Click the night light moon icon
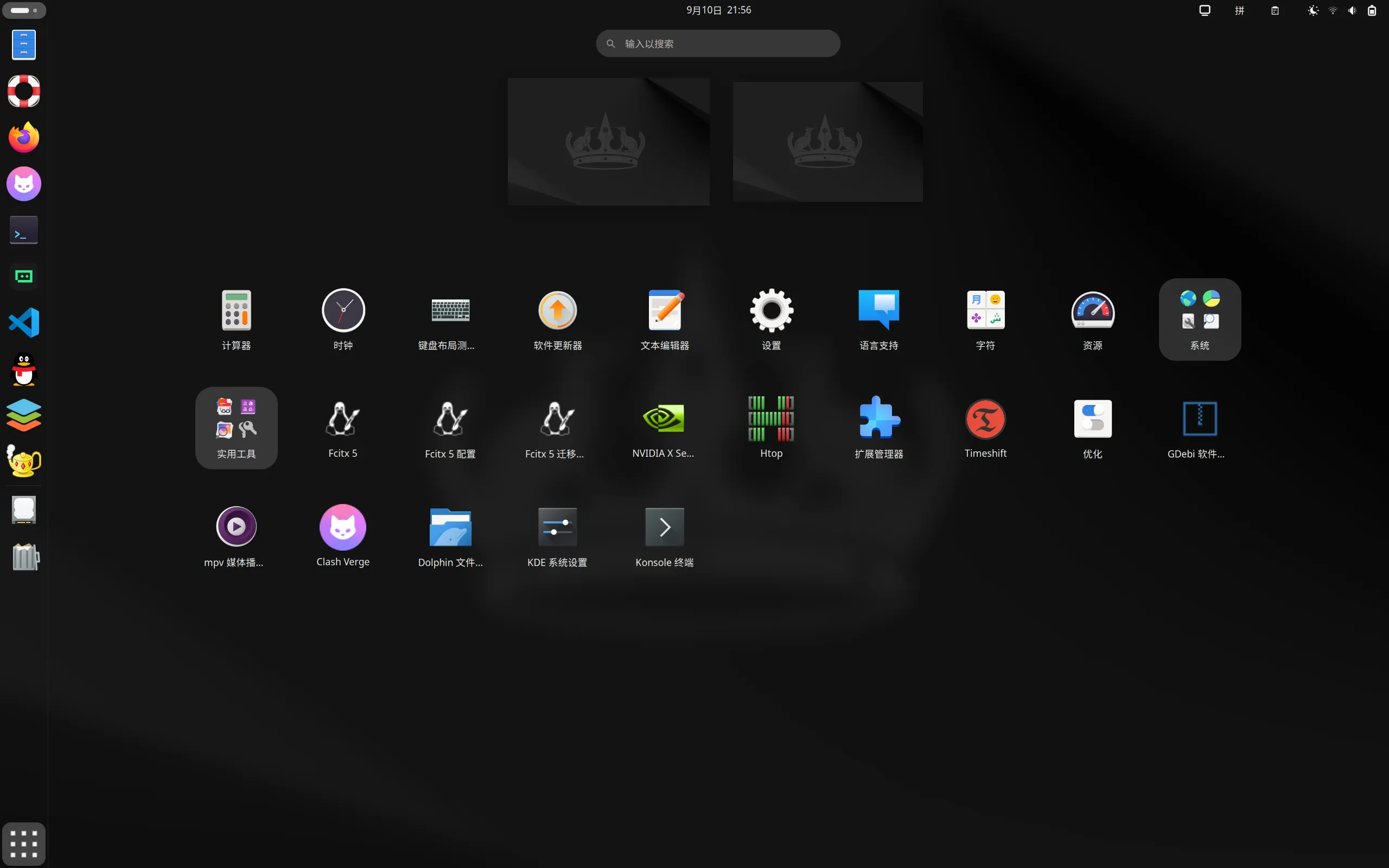Viewport: 1389px width, 868px height. 1312,10
